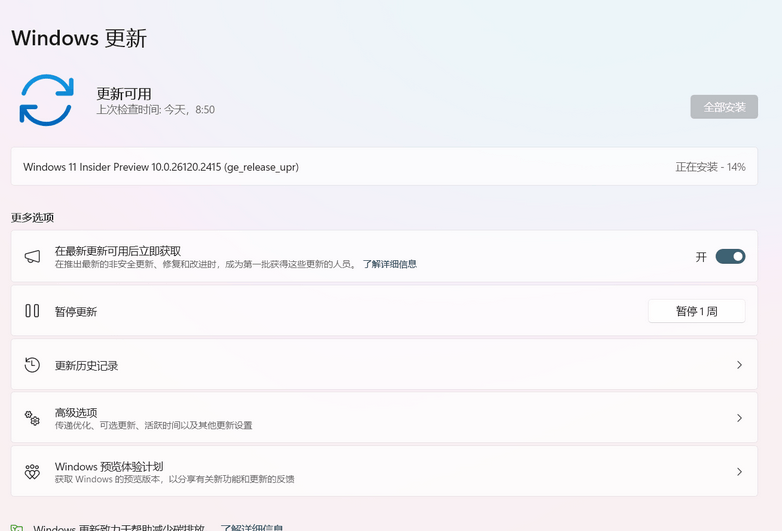The height and width of the screenshot is (531, 782).
Task: Open the Windows 预览体验计划 label
Action: (x=109, y=466)
